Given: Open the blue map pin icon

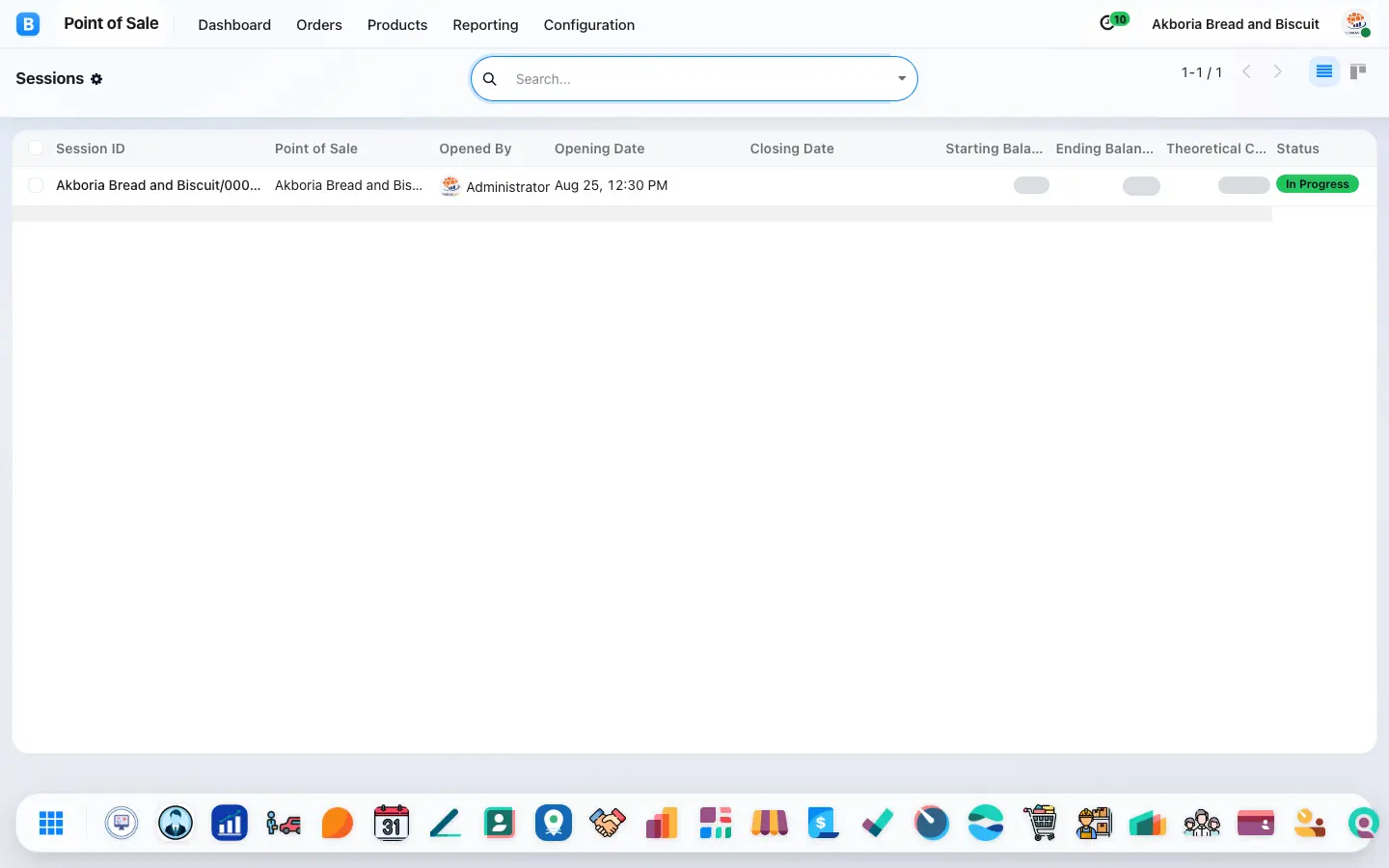Looking at the screenshot, I should click(x=554, y=823).
